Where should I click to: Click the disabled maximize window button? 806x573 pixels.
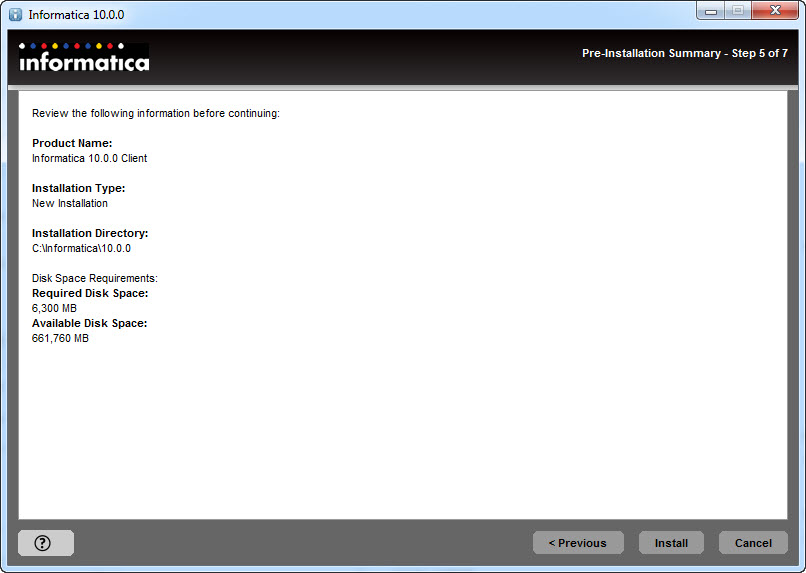click(738, 11)
